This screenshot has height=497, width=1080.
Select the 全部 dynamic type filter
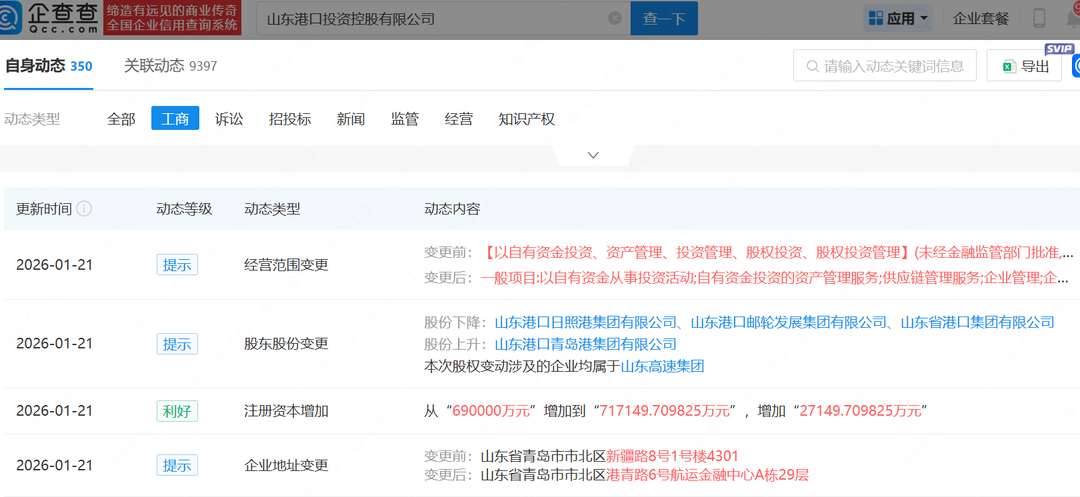[121, 119]
